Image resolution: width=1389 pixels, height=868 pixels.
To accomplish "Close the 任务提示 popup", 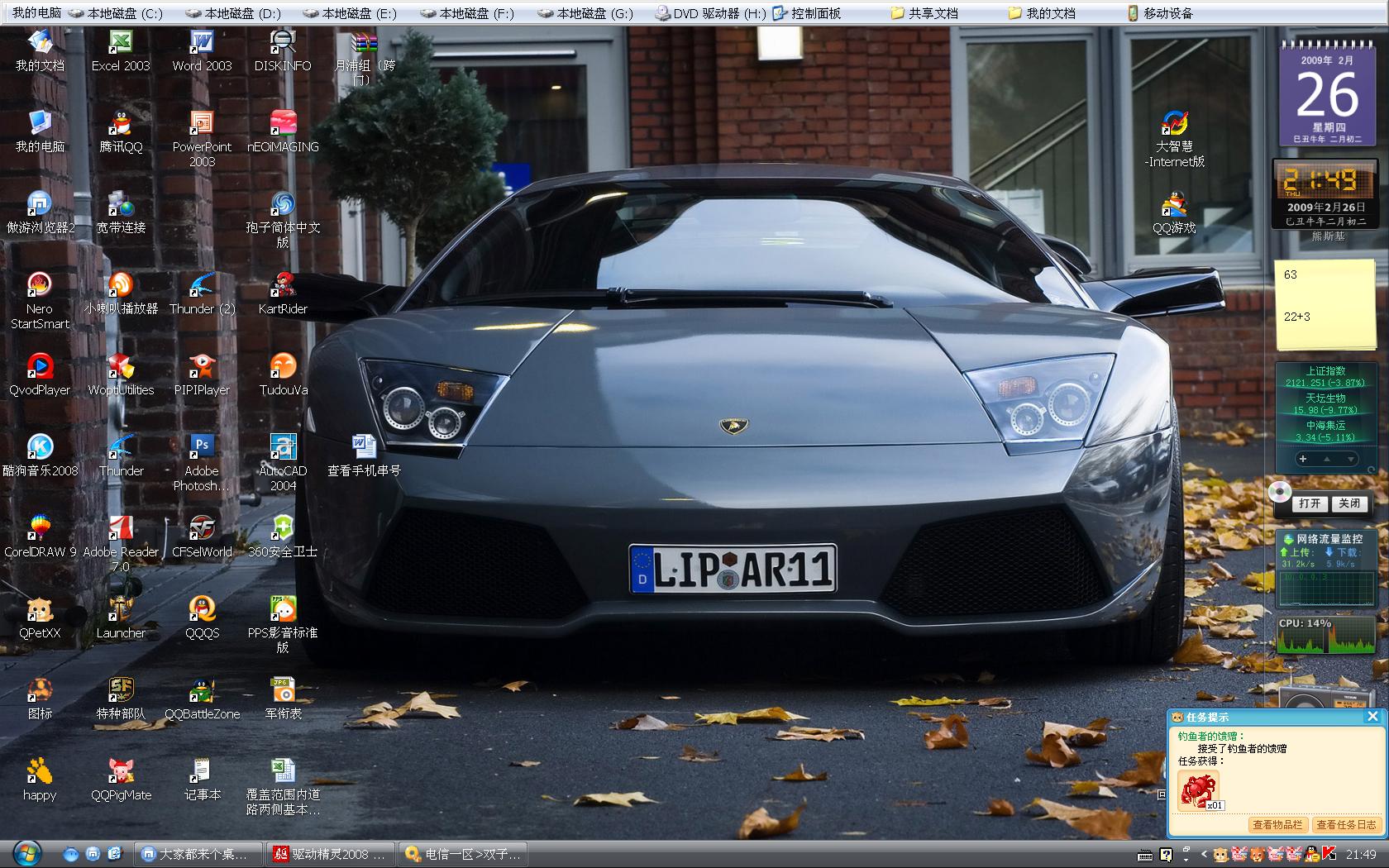I will tap(1372, 717).
